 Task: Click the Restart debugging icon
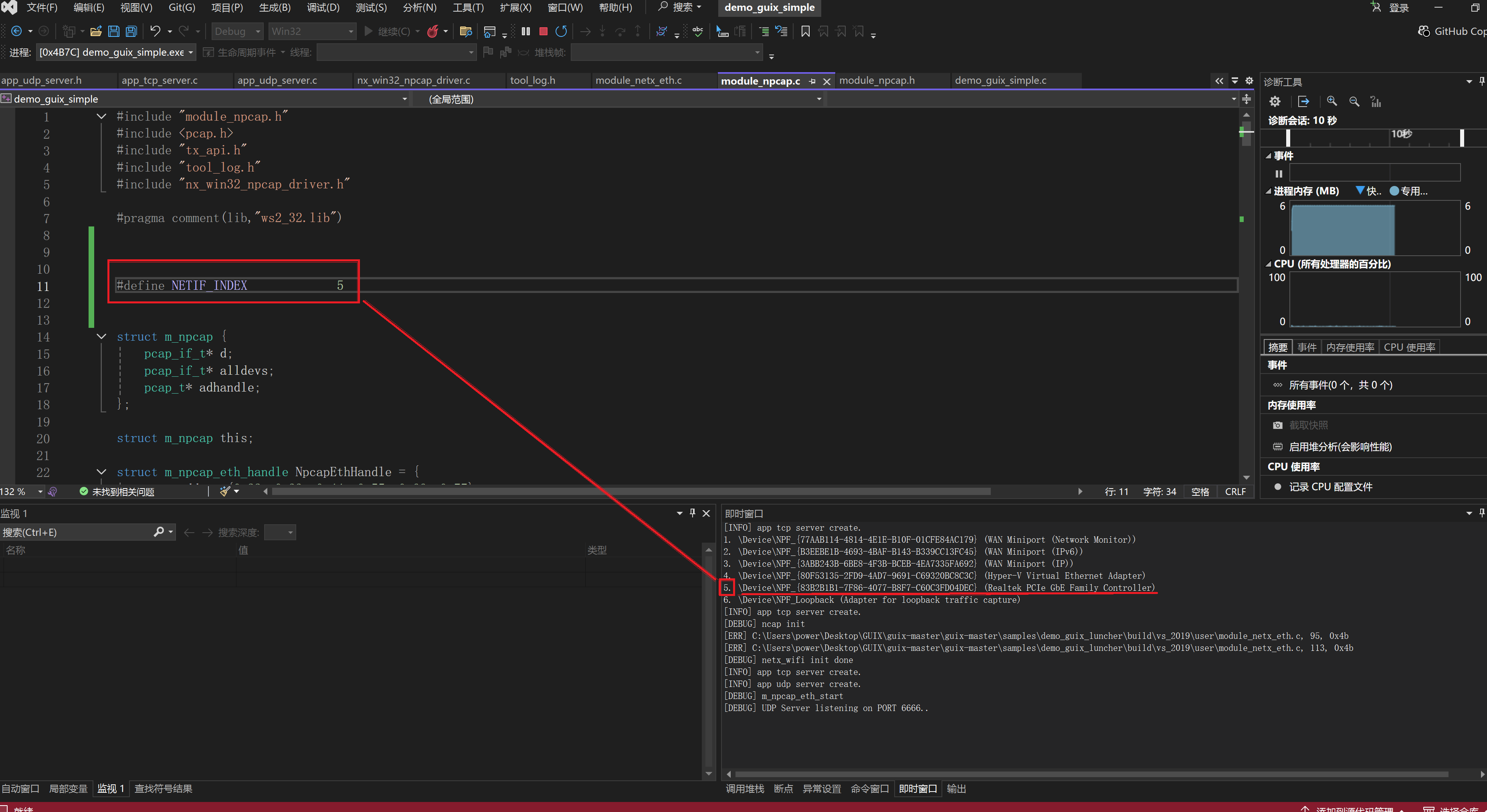click(561, 31)
